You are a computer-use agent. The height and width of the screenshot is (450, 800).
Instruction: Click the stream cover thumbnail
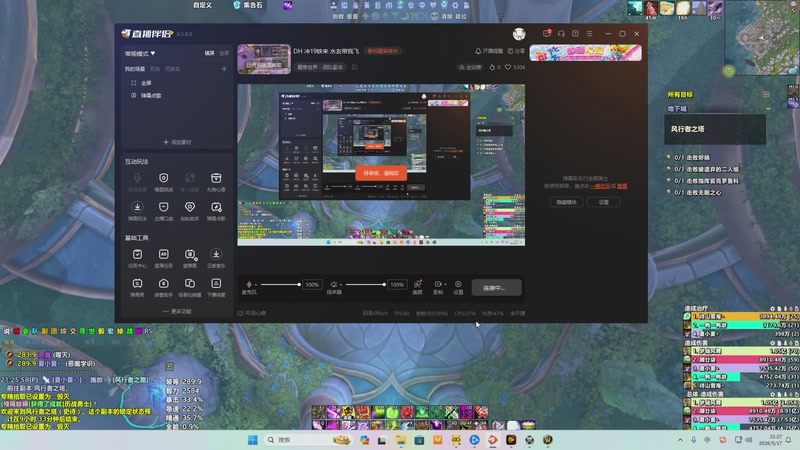click(264, 59)
